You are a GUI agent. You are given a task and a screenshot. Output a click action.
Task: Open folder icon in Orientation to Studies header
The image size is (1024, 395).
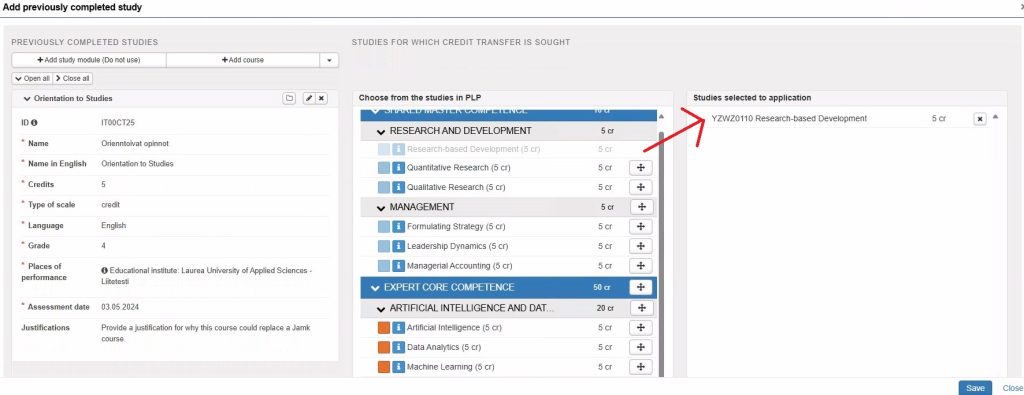(289, 98)
